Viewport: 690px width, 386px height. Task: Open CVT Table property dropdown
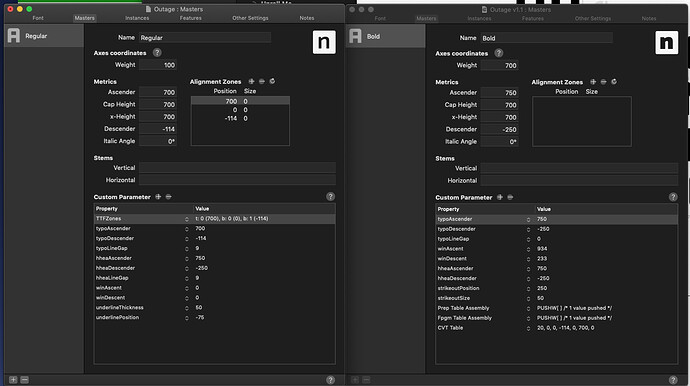coord(529,328)
